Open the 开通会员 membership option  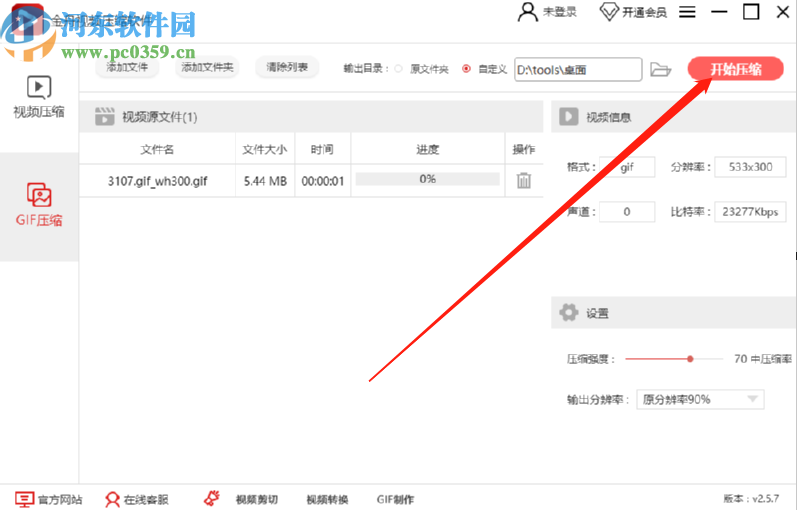coord(633,12)
